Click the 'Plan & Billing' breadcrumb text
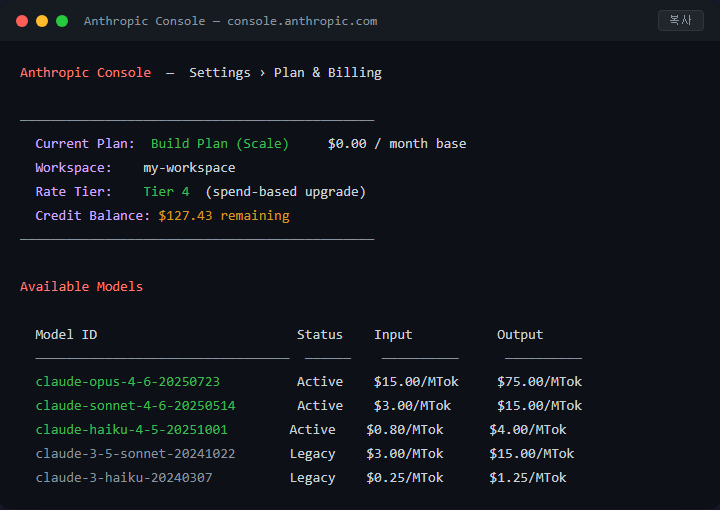Screen dimensions: 720x510 pos(328,73)
